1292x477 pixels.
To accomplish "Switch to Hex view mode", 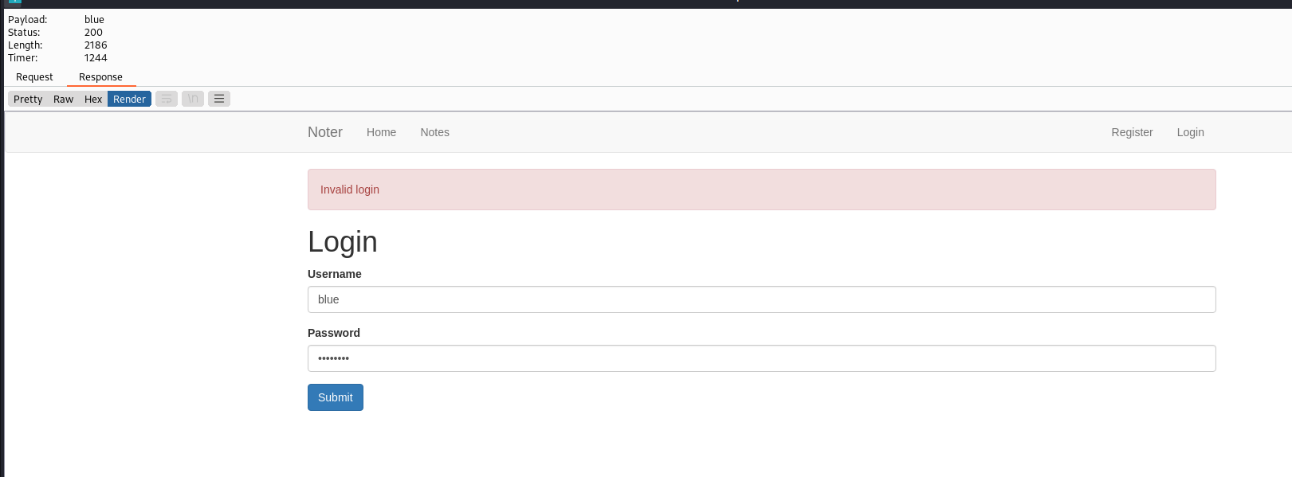I will [x=93, y=99].
